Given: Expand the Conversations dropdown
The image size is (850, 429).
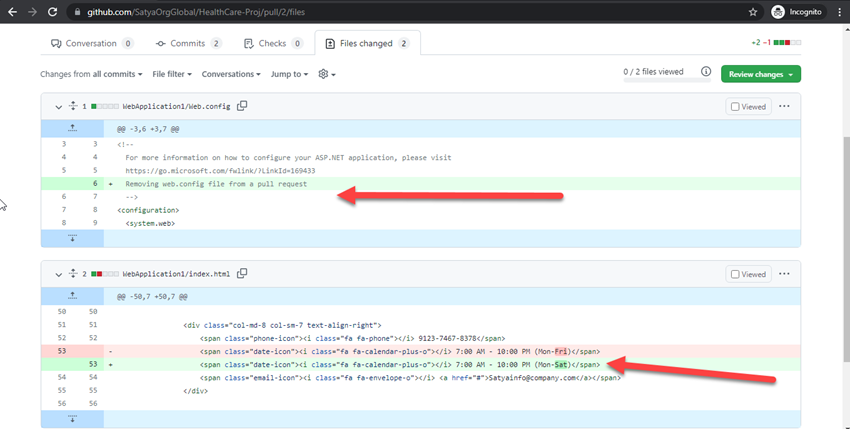Looking at the screenshot, I should pos(231,74).
